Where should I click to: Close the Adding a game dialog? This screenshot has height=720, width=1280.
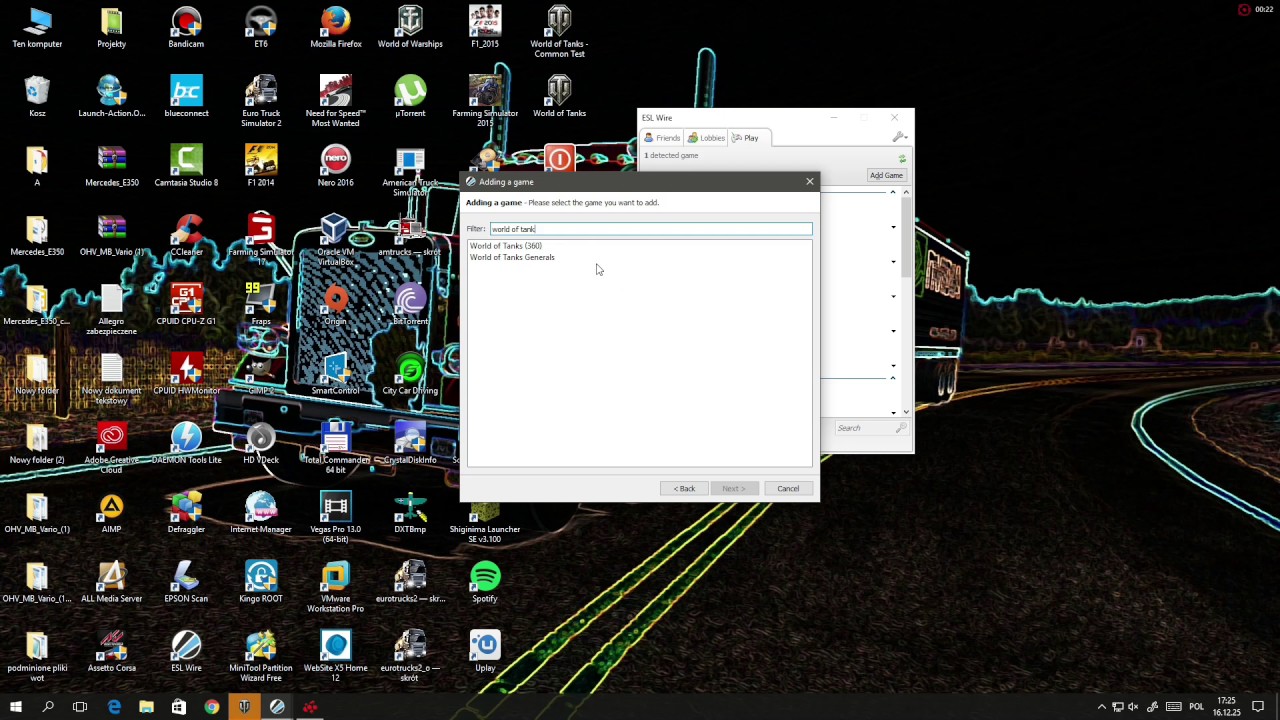coord(810,181)
